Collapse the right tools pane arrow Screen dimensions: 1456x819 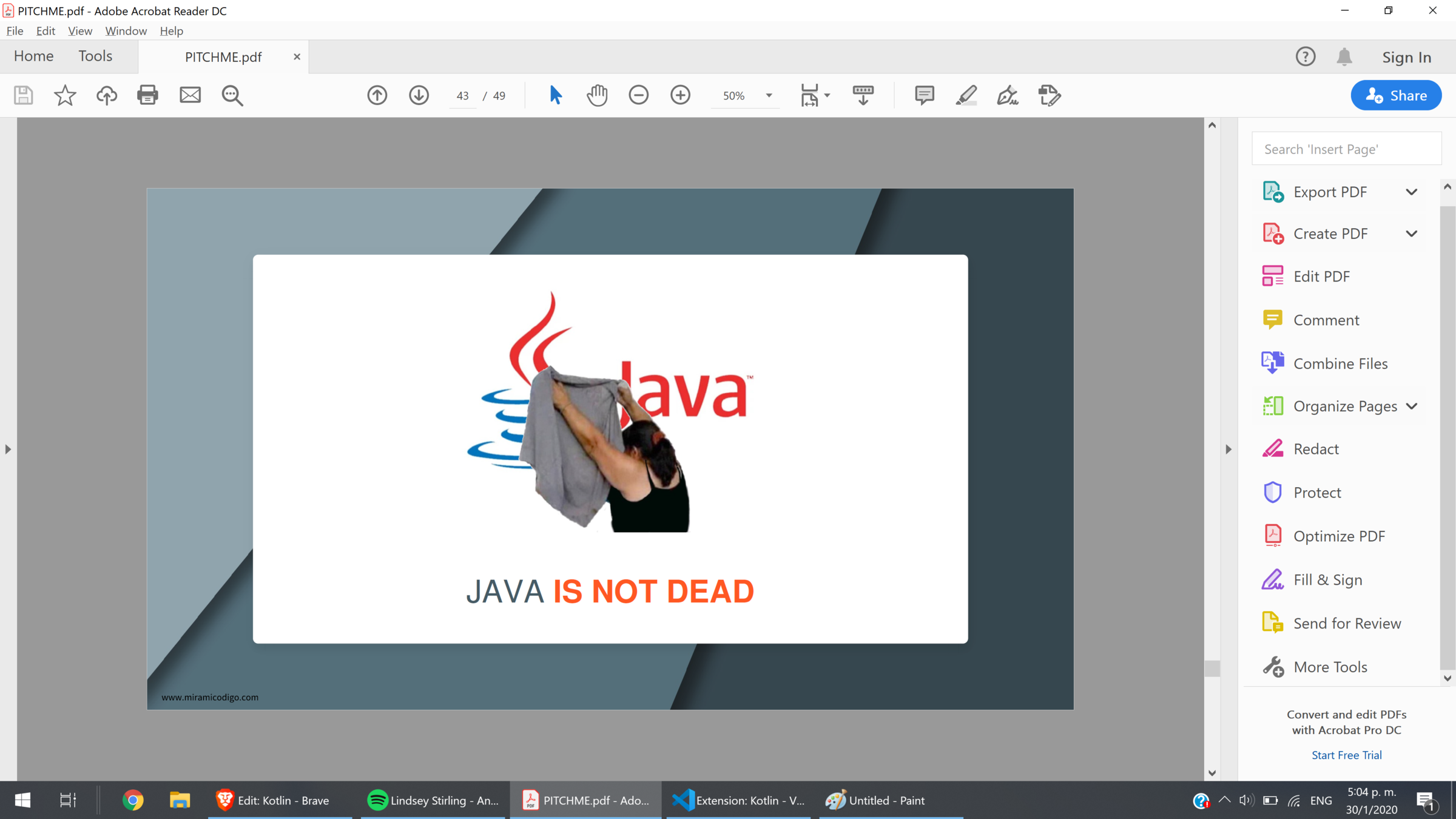click(x=1228, y=450)
